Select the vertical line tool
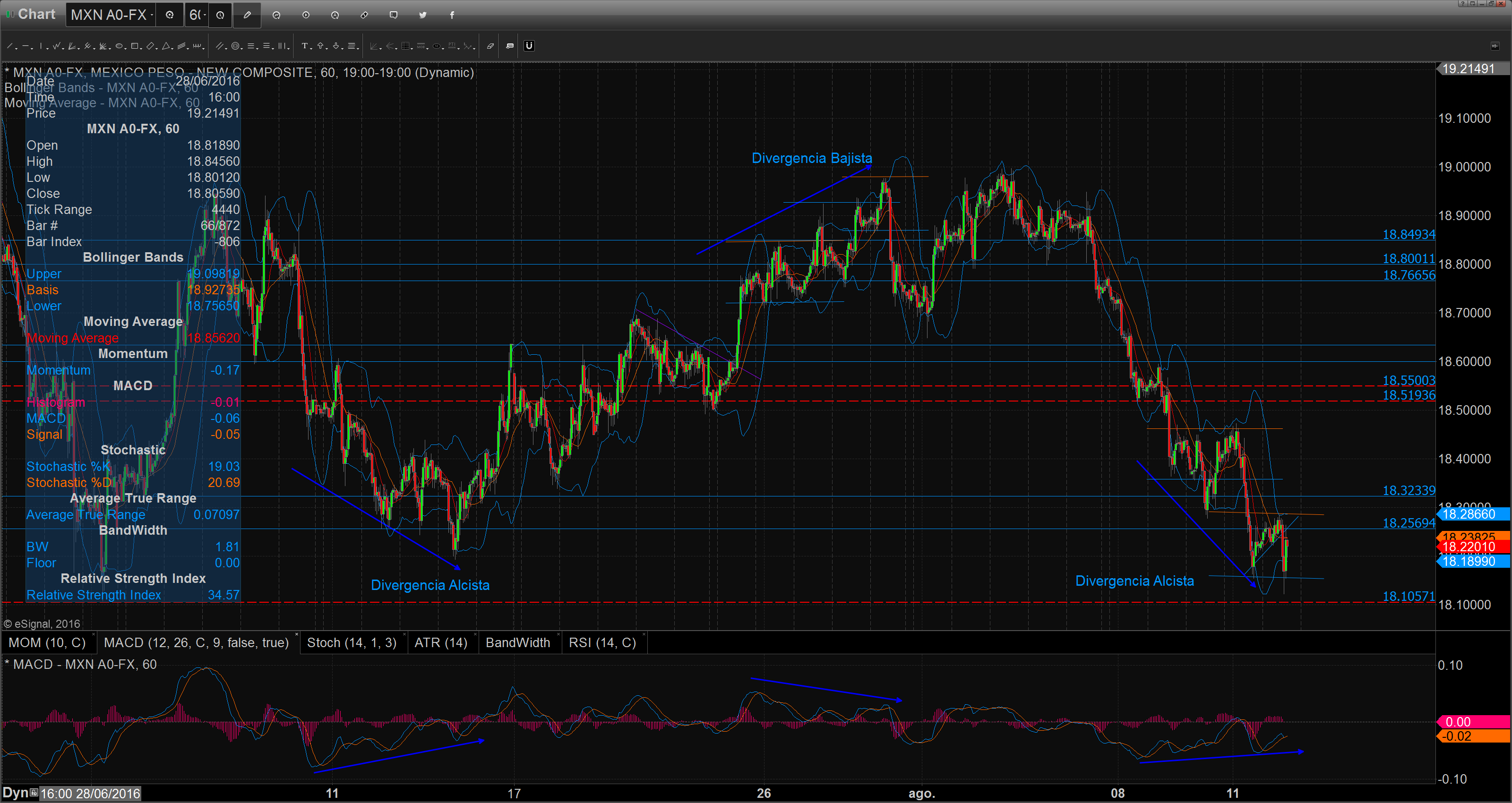Screen dimensions: 1512x803 point(41,46)
